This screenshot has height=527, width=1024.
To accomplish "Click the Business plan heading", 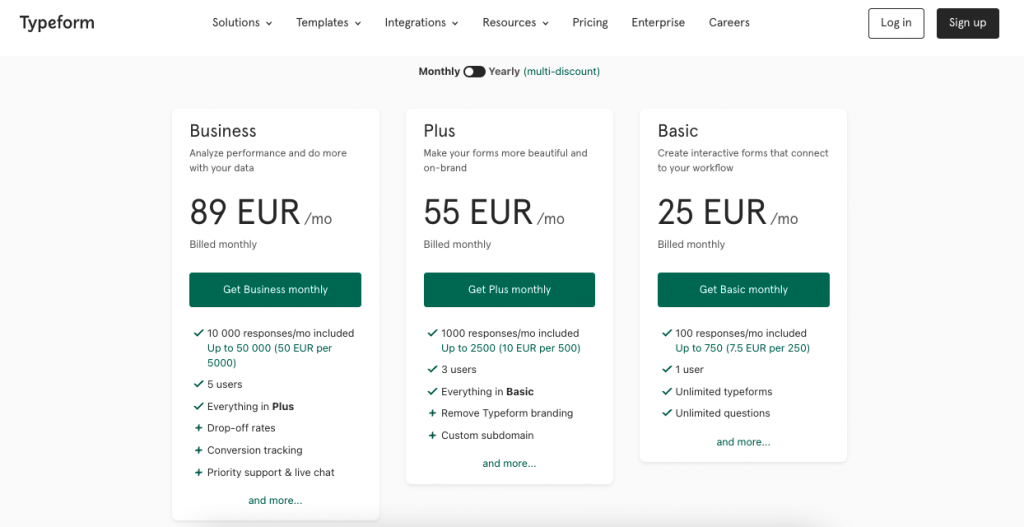I will [223, 131].
